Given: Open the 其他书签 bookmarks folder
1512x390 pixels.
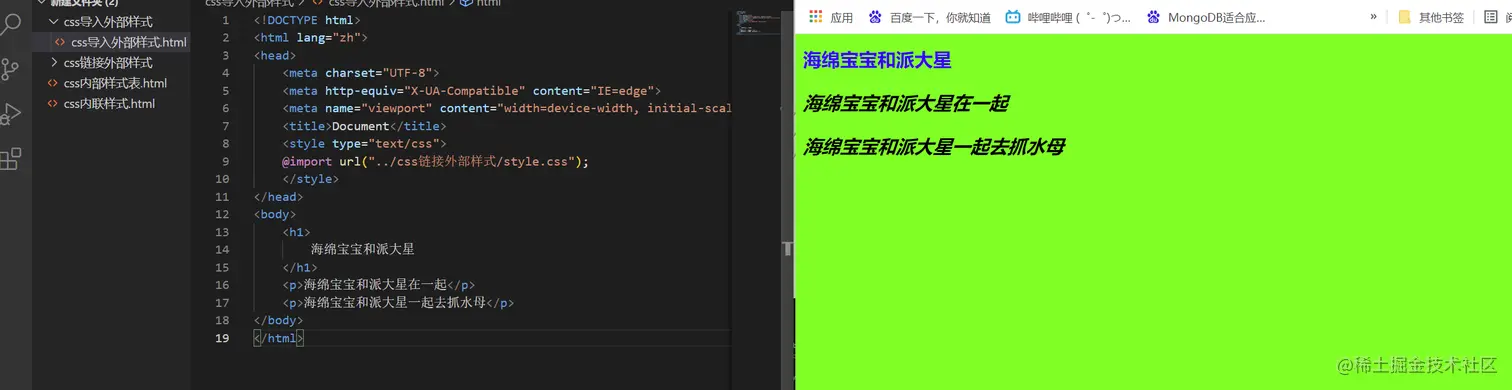Looking at the screenshot, I should click(x=1431, y=17).
